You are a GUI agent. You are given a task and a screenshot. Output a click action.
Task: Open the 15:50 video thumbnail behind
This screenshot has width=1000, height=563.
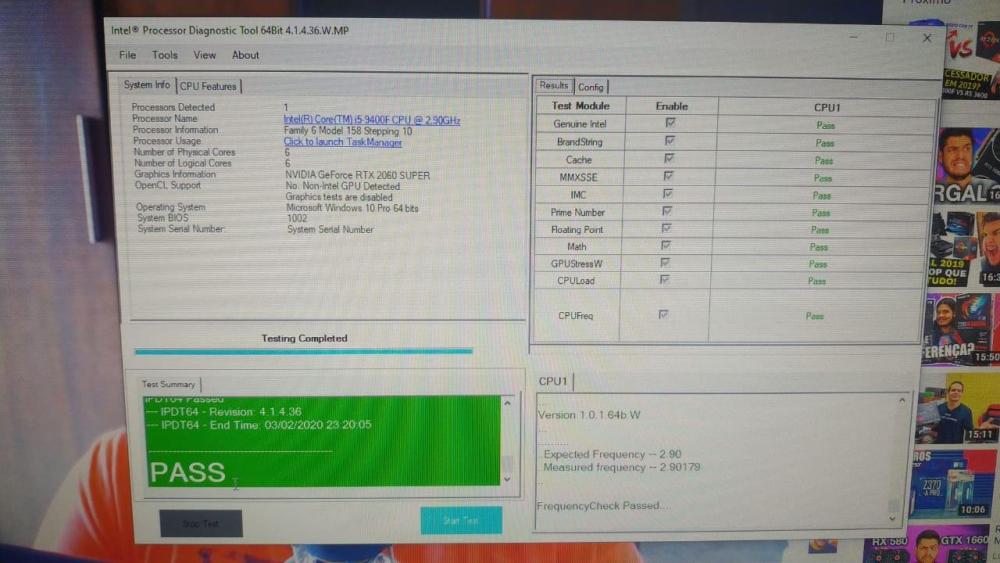(x=962, y=330)
